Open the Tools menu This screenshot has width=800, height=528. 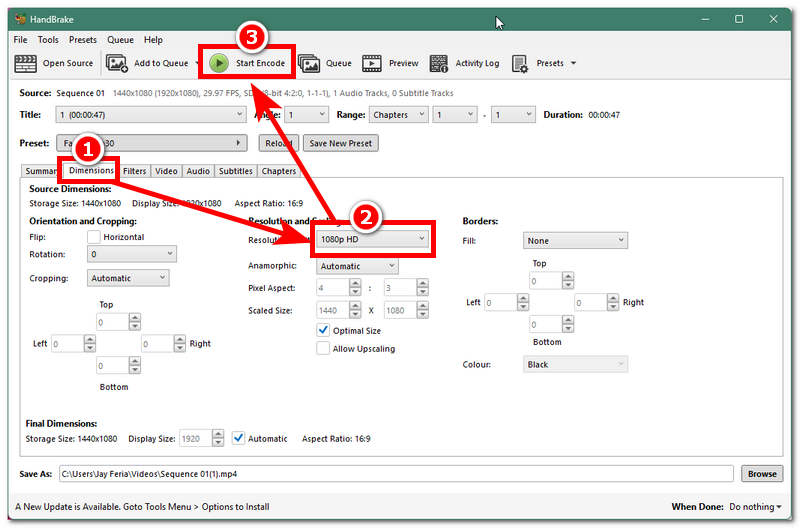pyautogui.click(x=48, y=40)
